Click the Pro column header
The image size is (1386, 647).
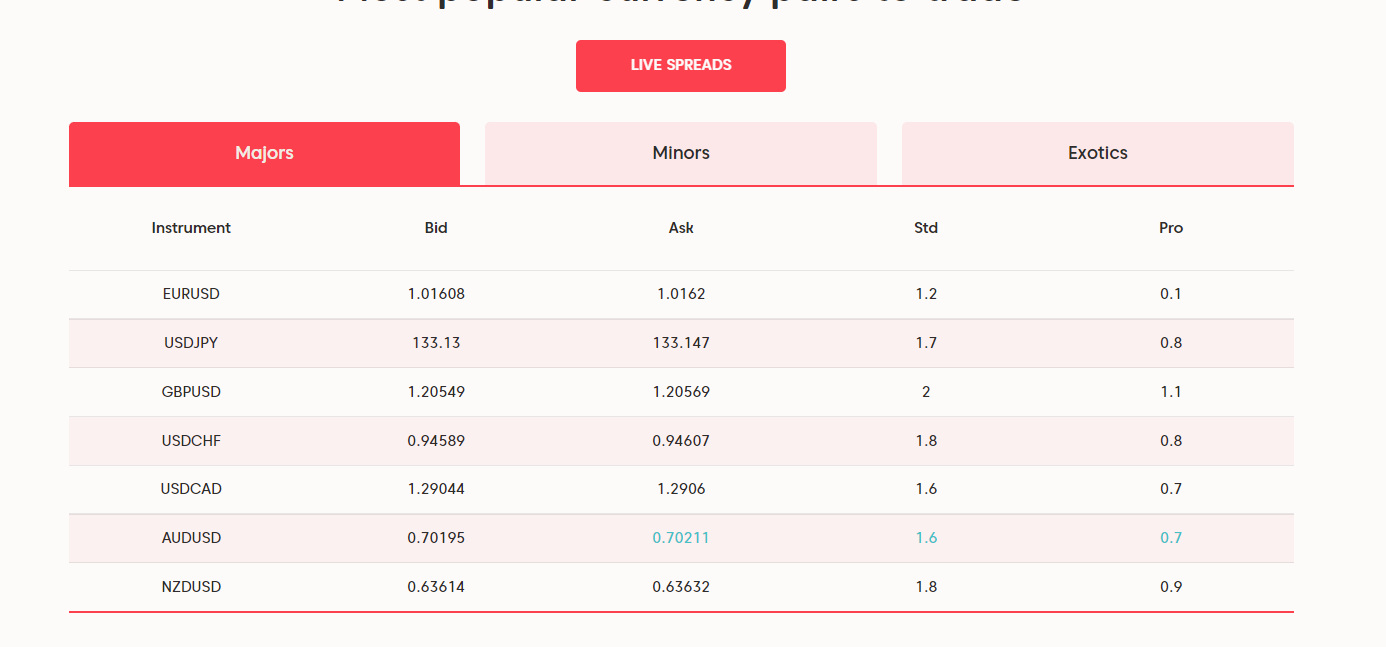[1171, 228]
